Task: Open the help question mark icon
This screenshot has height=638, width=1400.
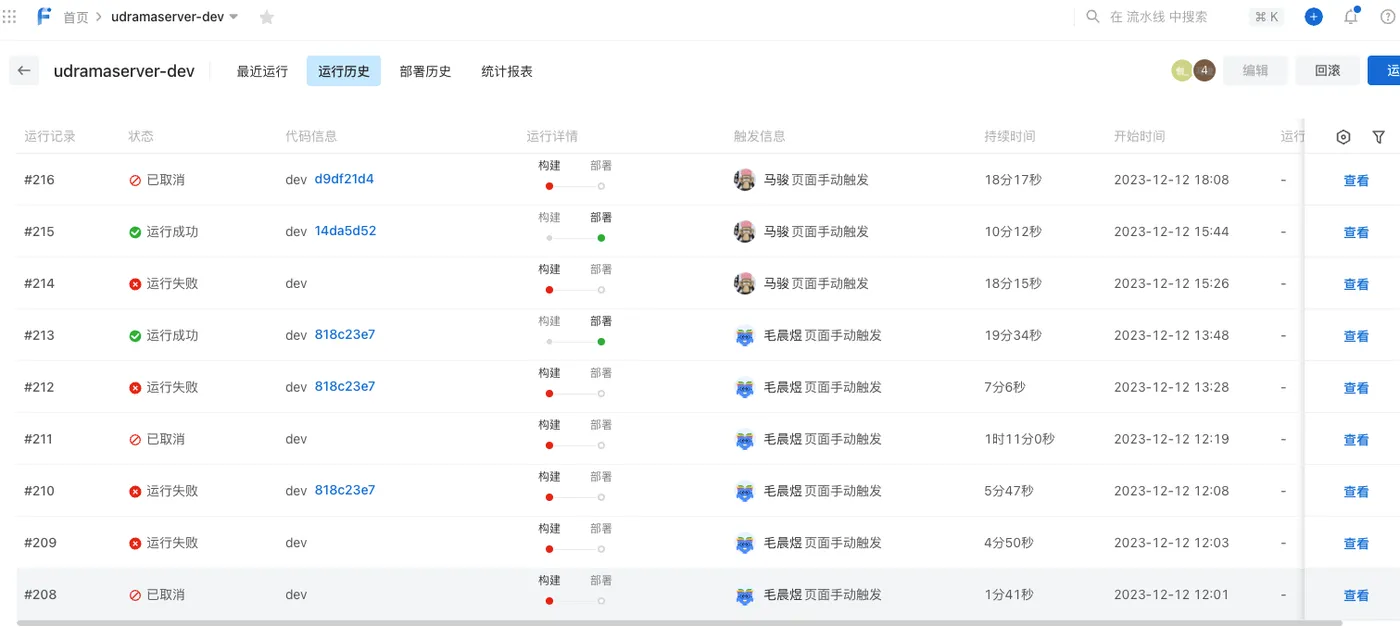Action: pos(1388,17)
